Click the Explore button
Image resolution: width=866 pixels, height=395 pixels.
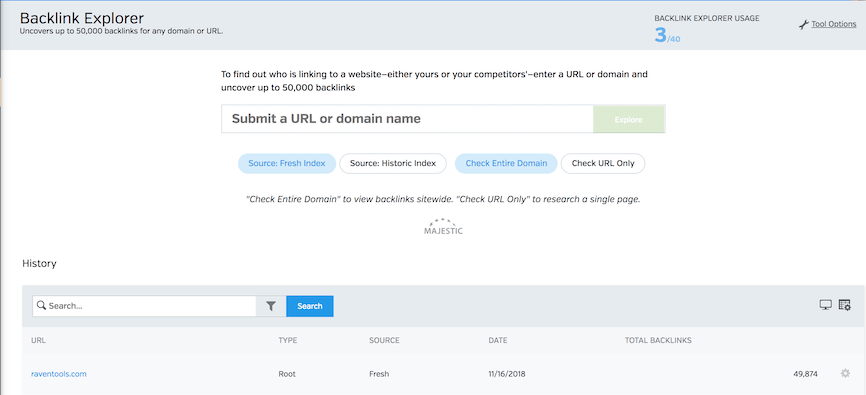(x=629, y=119)
